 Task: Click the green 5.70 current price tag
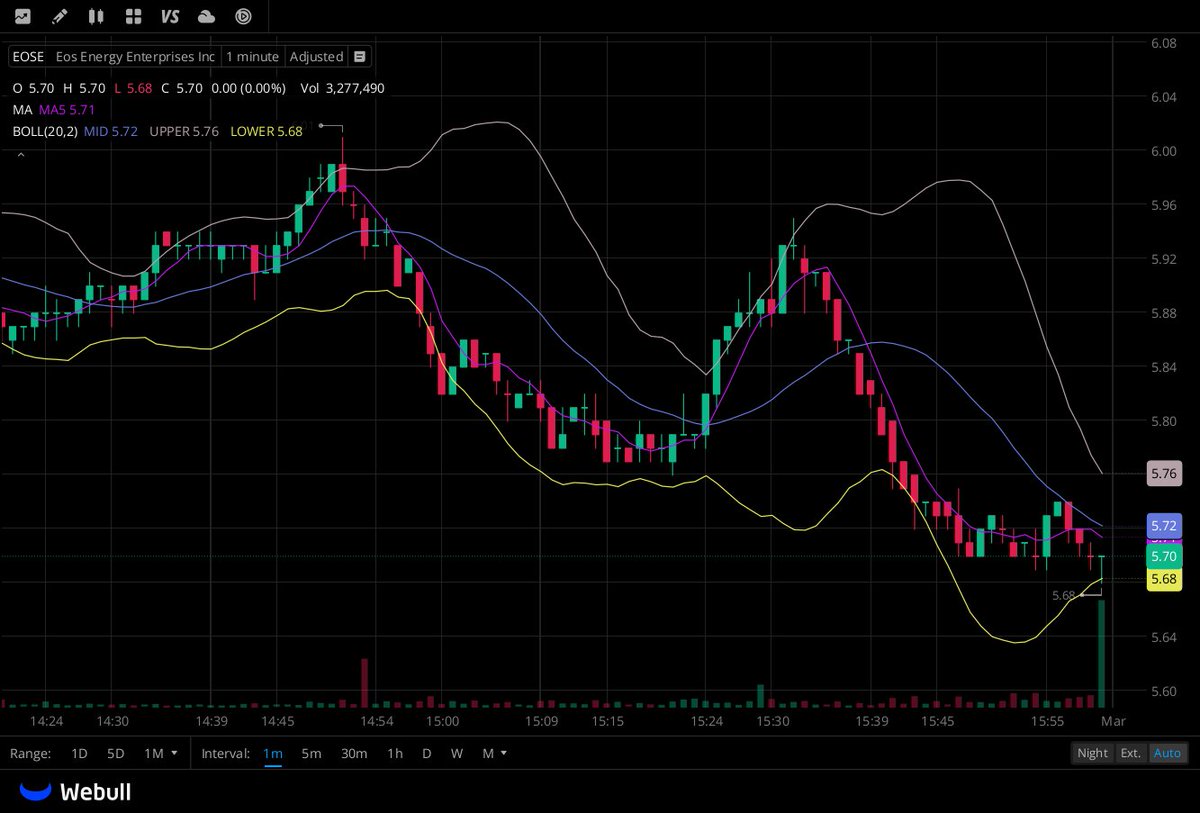coord(1164,556)
